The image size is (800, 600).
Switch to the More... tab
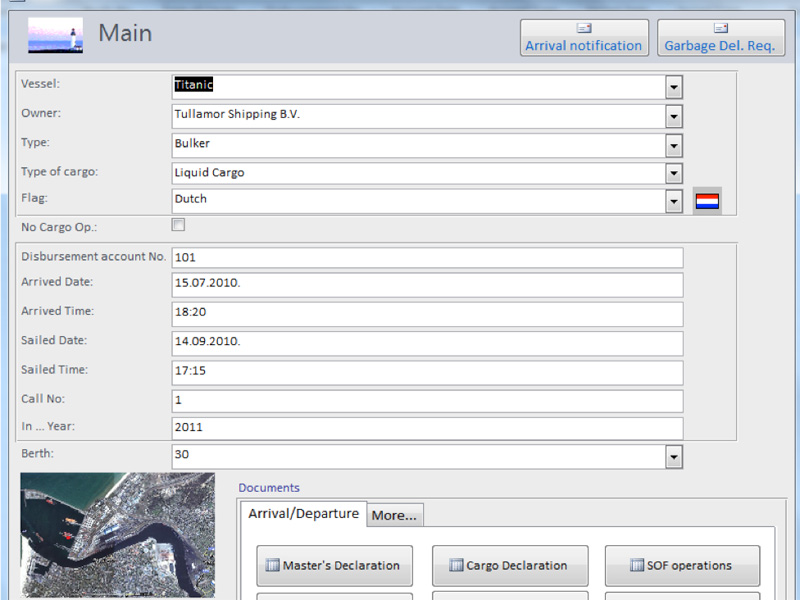394,516
